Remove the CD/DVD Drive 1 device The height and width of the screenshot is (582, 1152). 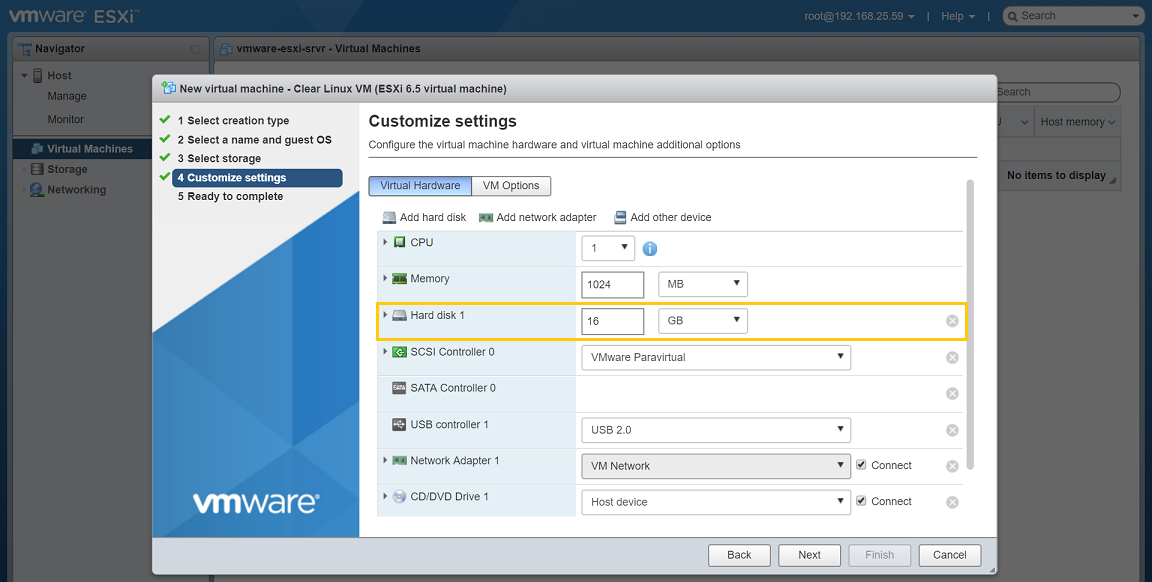point(952,502)
